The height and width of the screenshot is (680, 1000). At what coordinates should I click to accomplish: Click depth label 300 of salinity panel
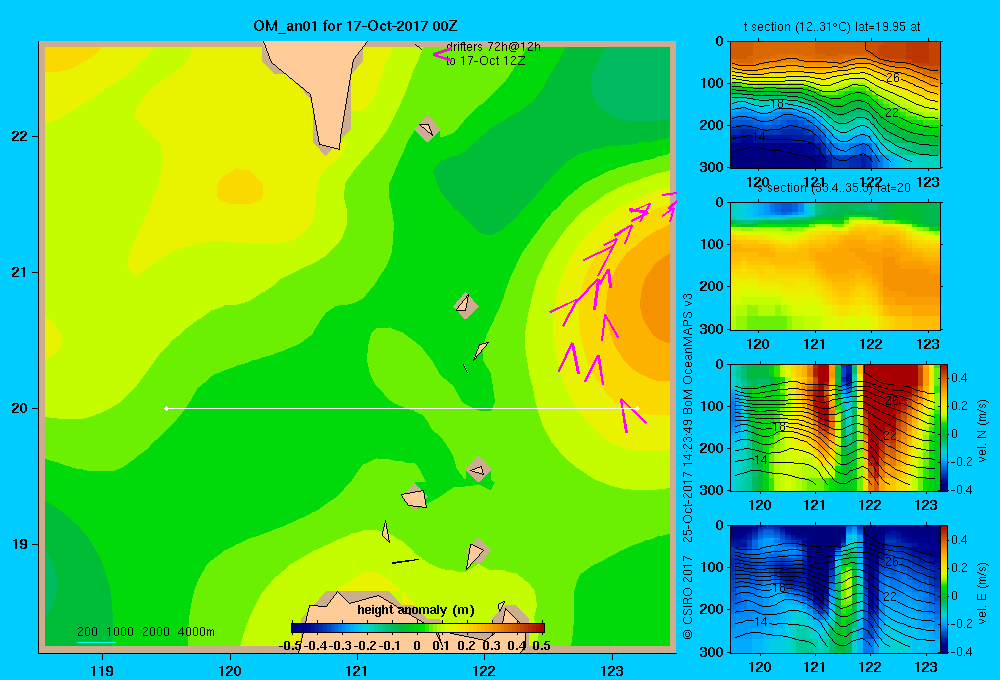(x=711, y=329)
